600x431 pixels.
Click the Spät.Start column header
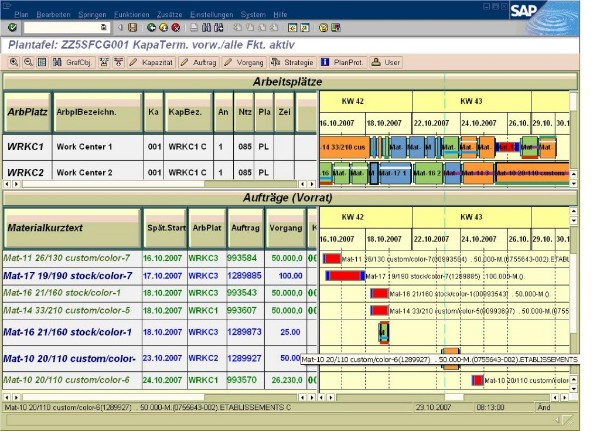tap(163, 227)
